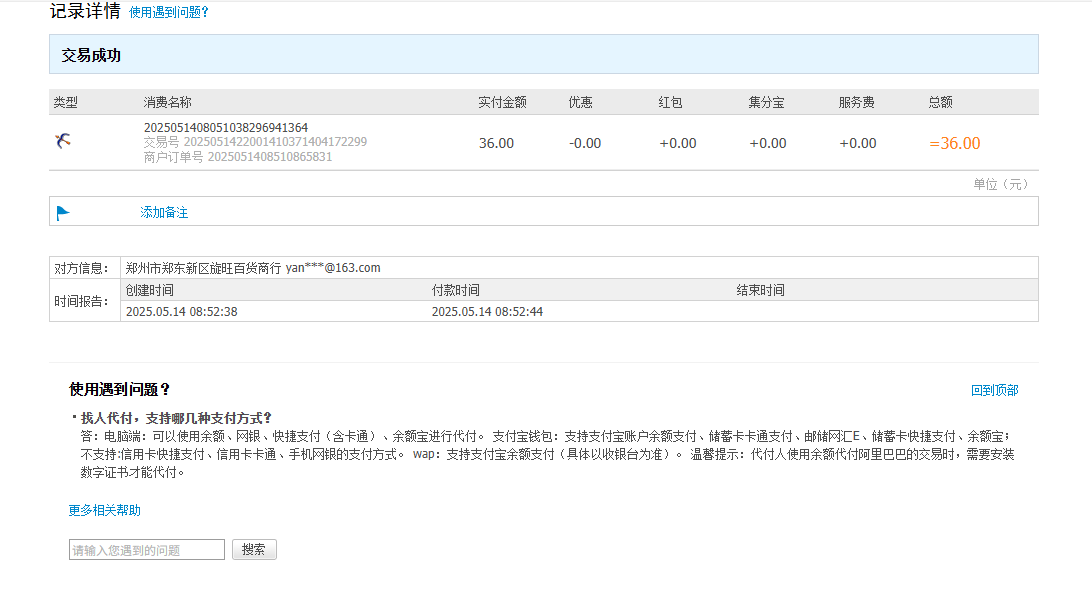The width and height of the screenshot is (1092, 596).
Task: Click the 对方信息: row label
Action: coord(81,268)
